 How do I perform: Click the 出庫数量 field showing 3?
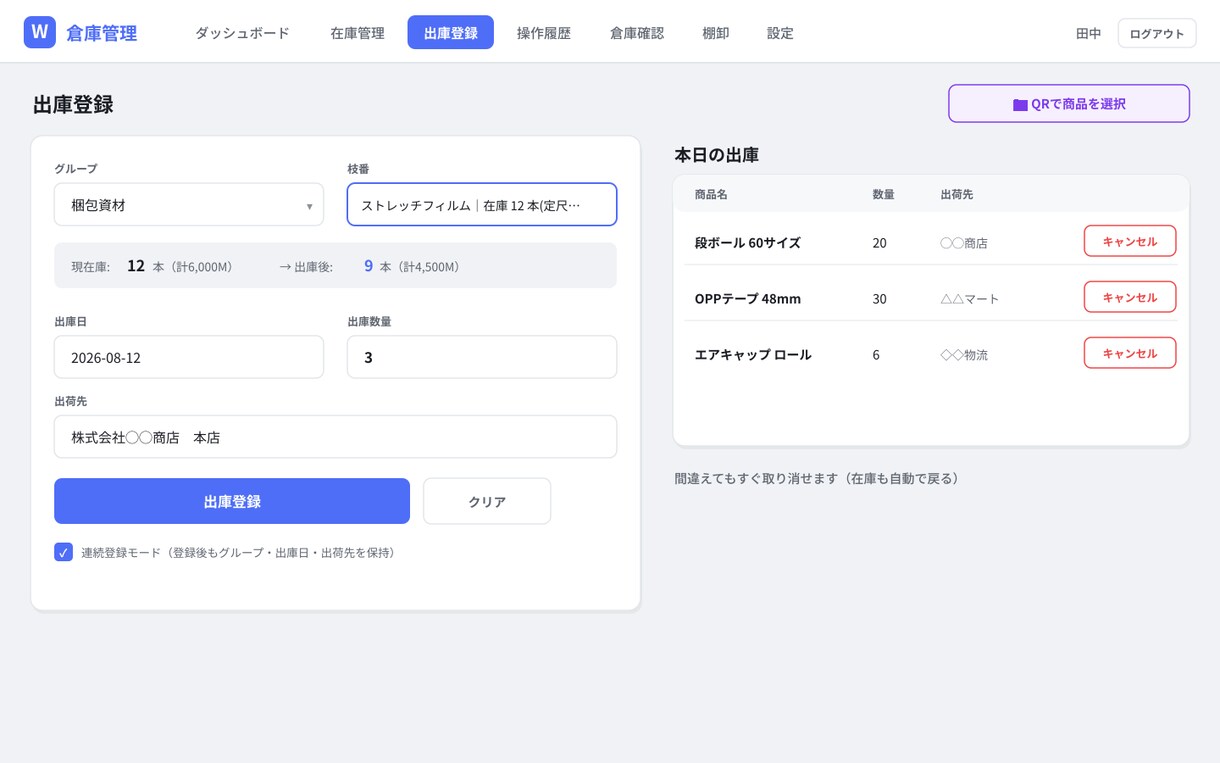tap(482, 357)
